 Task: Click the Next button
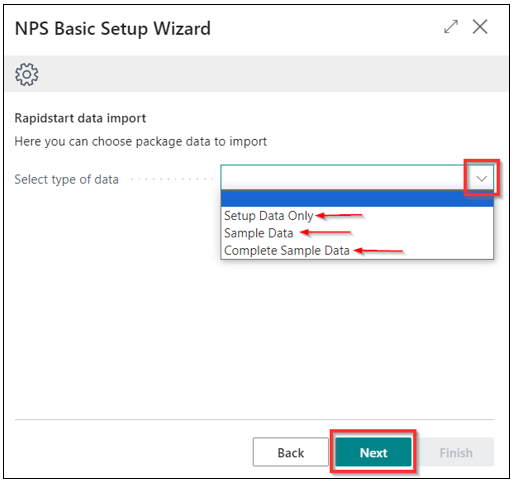[373, 452]
